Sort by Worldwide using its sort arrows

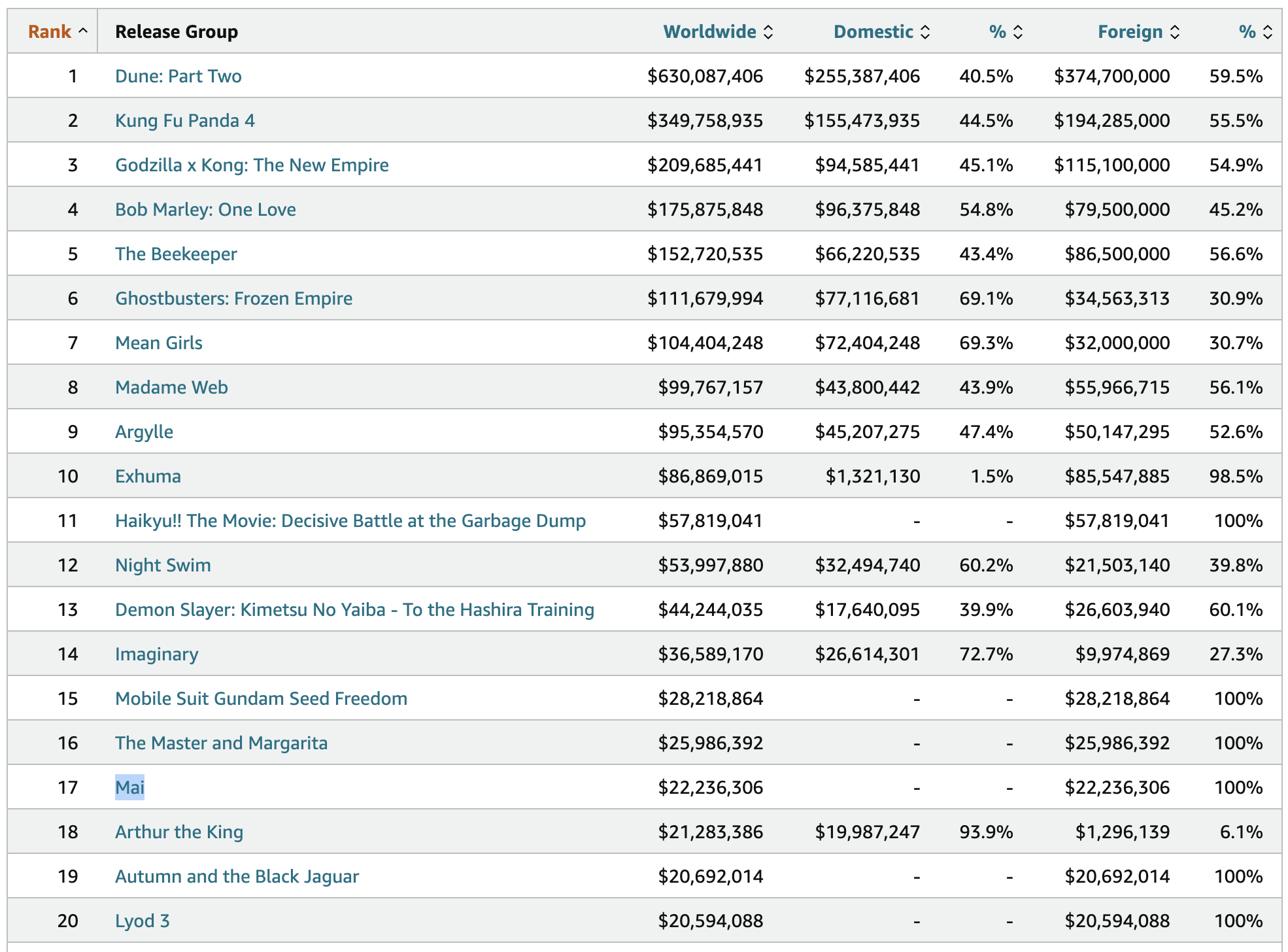point(768,32)
